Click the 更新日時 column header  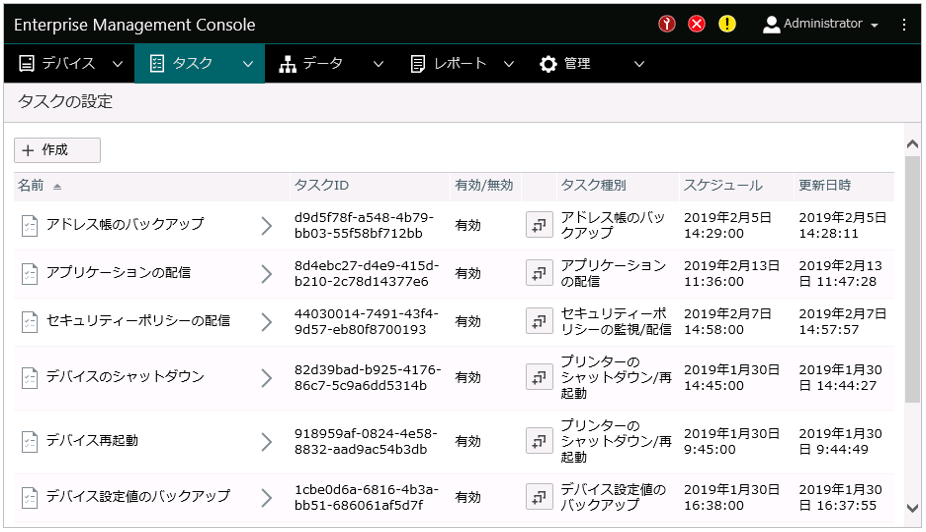pos(824,185)
